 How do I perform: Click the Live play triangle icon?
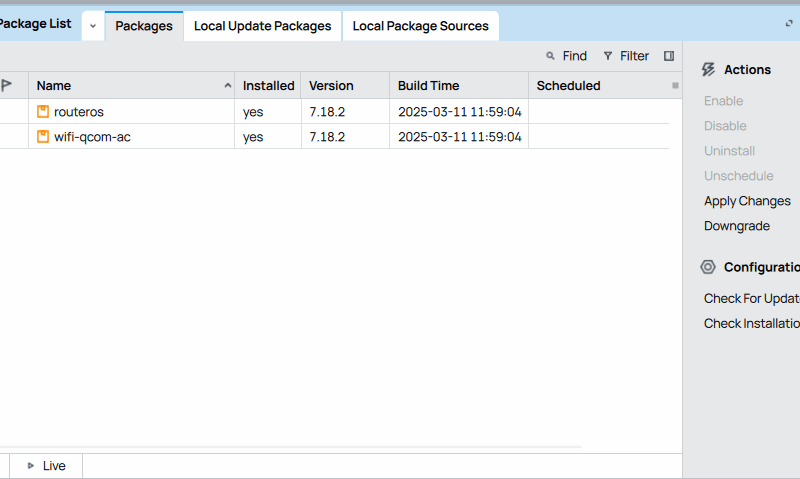(x=31, y=466)
